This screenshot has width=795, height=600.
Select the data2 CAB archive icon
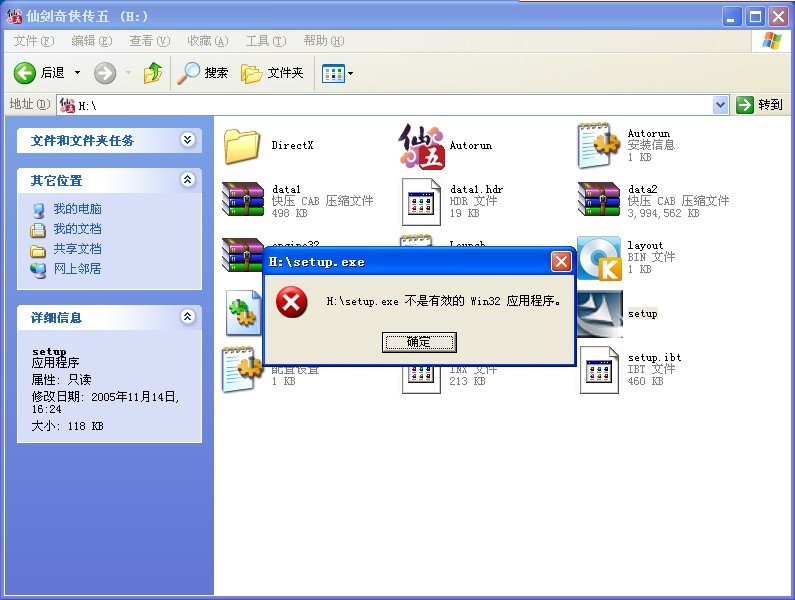(599, 199)
